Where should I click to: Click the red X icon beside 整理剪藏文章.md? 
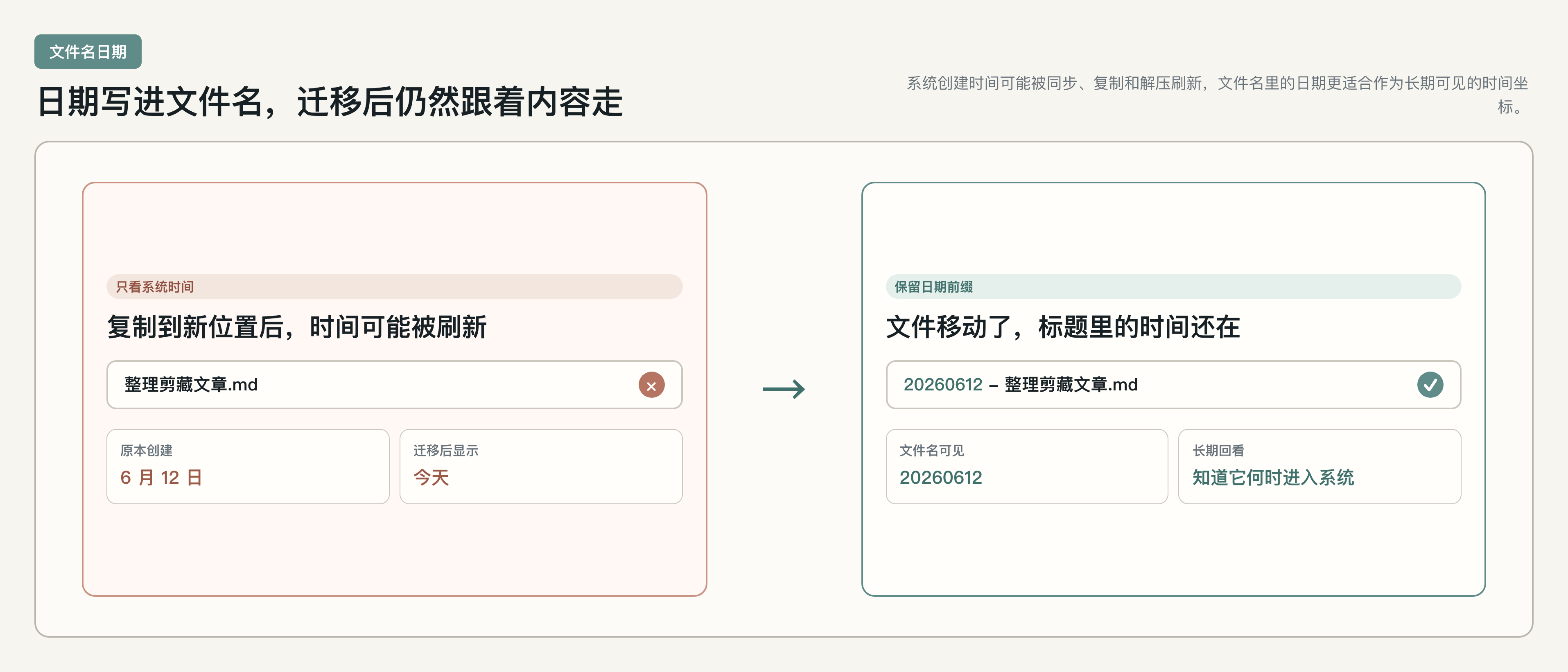click(651, 385)
